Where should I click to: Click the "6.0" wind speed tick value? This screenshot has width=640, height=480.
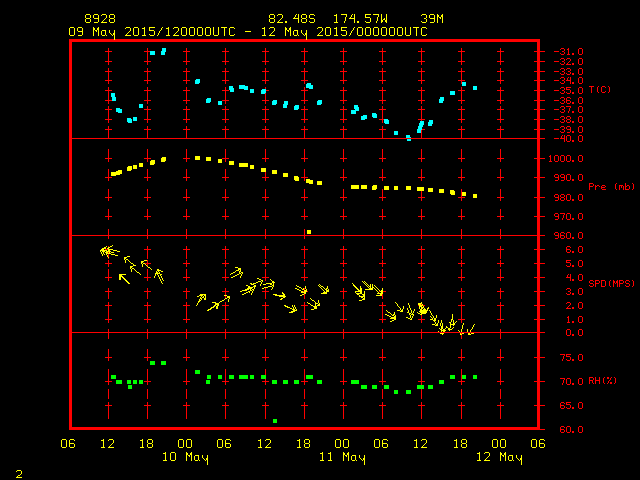coord(575,250)
